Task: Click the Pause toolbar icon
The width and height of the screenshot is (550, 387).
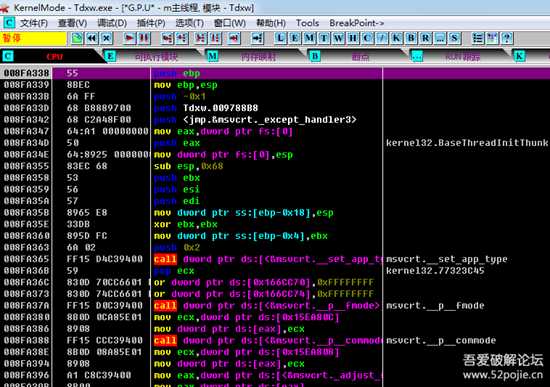Action: pyautogui.click(x=144, y=38)
